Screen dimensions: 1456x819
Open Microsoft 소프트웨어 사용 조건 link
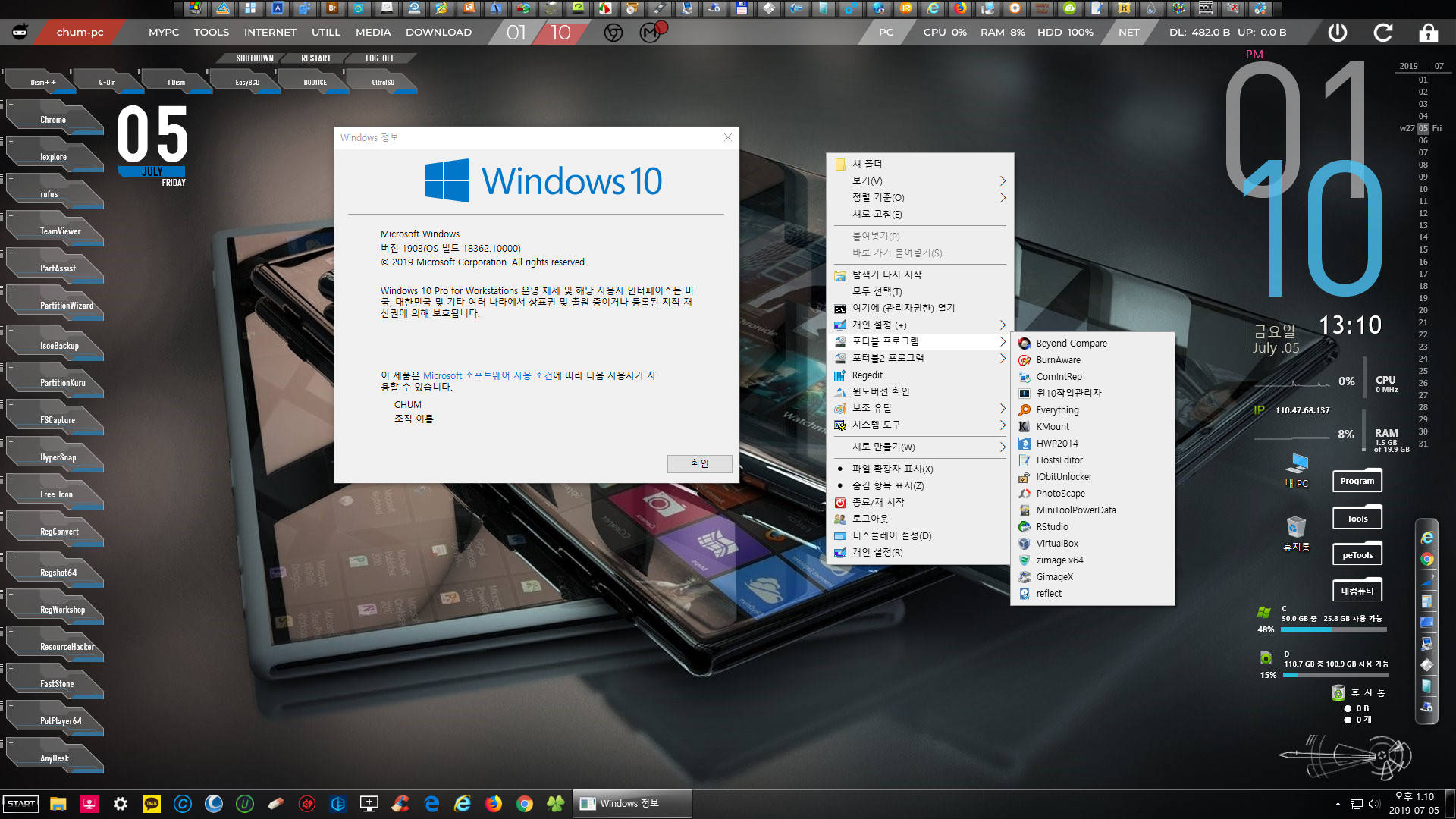click(488, 375)
